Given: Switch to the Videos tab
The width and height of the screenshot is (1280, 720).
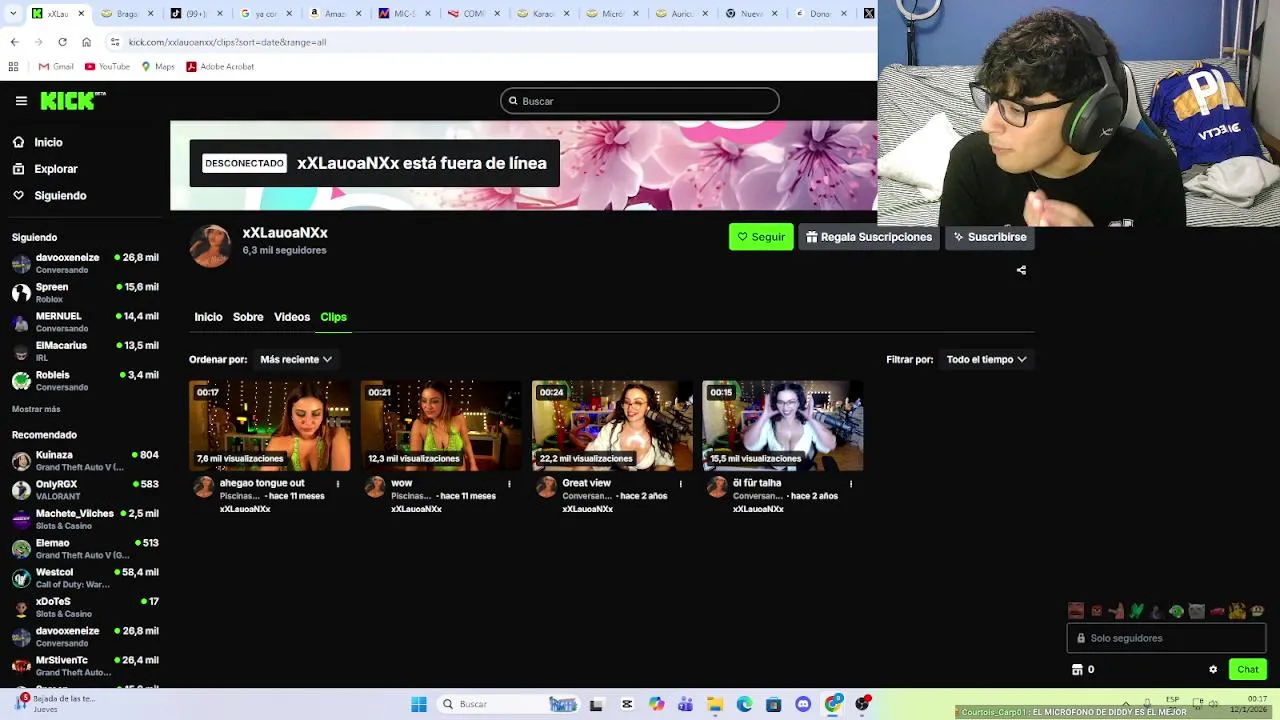Looking at the screenshot, I should [292, 317].
